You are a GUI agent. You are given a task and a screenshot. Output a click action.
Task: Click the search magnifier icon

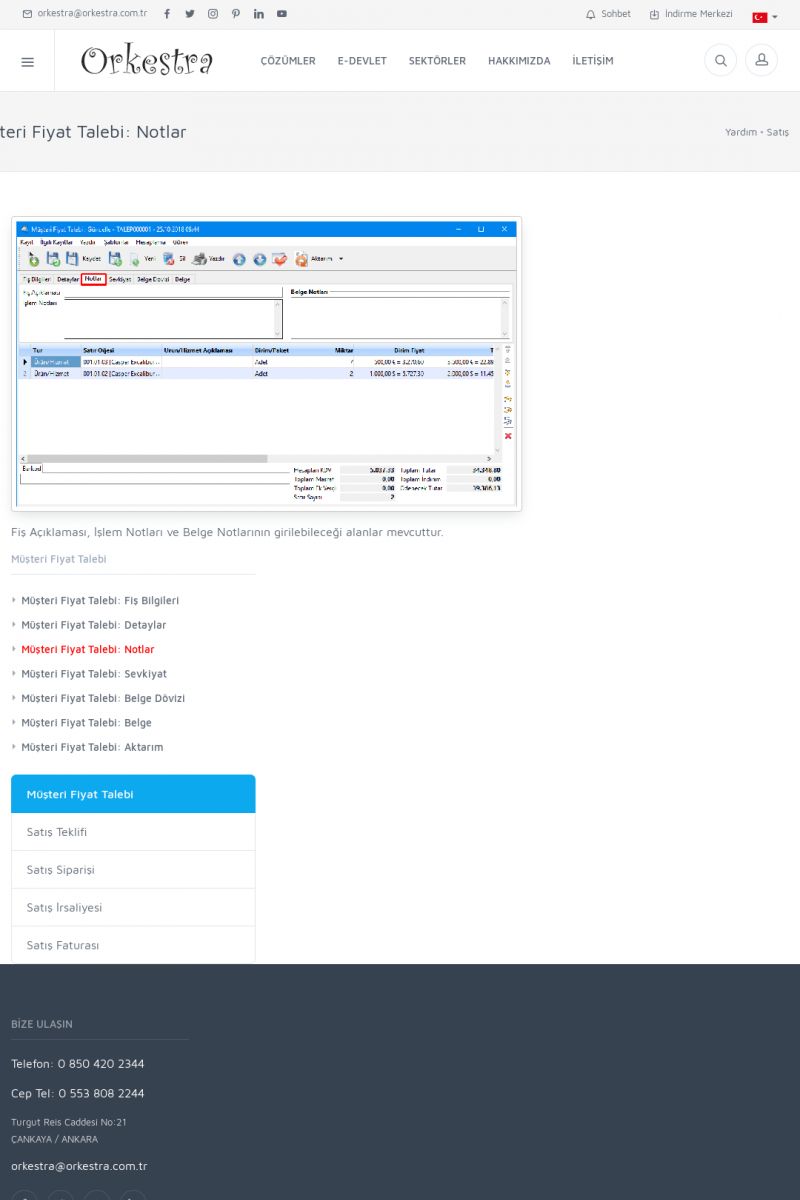coord(720,61)
